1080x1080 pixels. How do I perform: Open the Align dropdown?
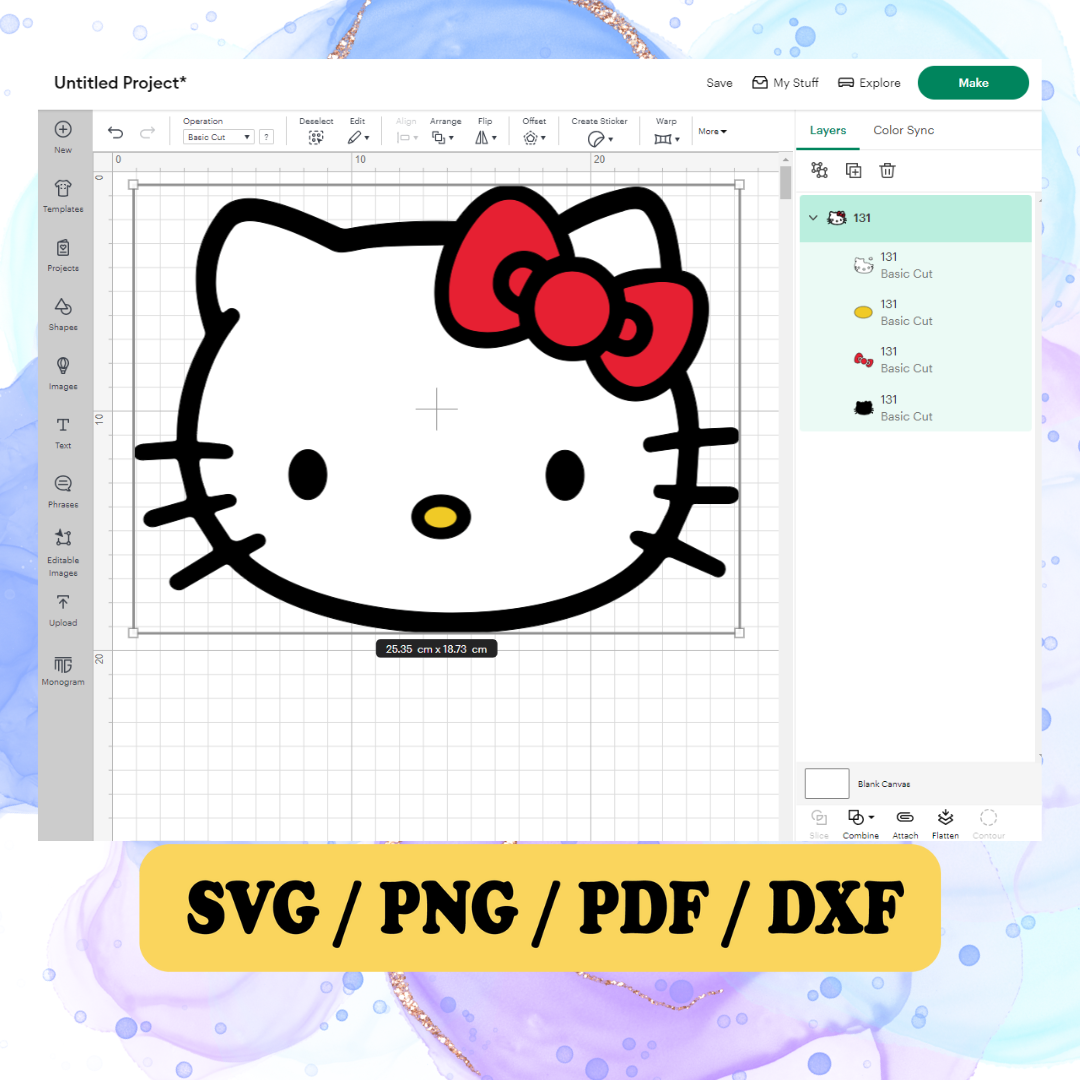pyautogui.click(x=407, y=138)
